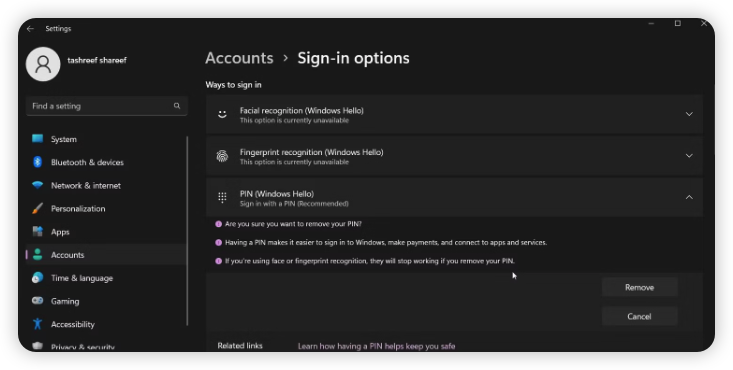This screenshot has height=370, width=733.
Task: Click 'Ways to sign in' heading
Action: pyautogui.click(x=233, y=85)
